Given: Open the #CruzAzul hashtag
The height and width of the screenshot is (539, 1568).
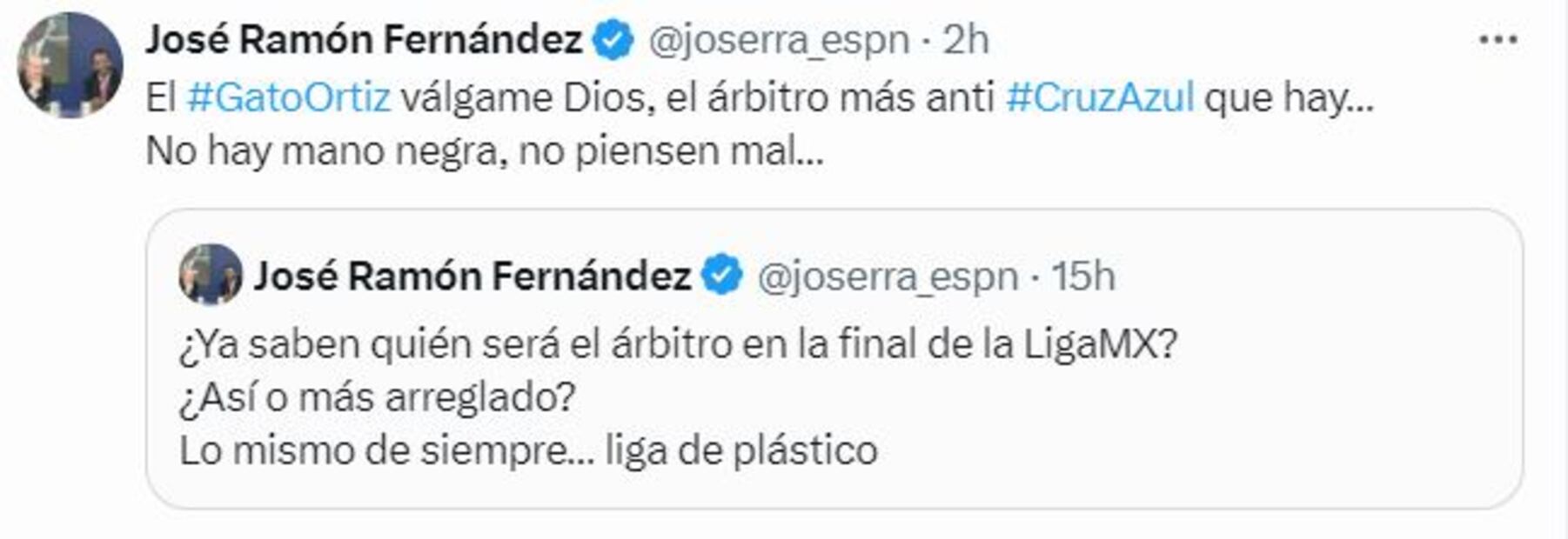Looking at the screenshot, I should pyautogui.click(x=1100, y=97).
